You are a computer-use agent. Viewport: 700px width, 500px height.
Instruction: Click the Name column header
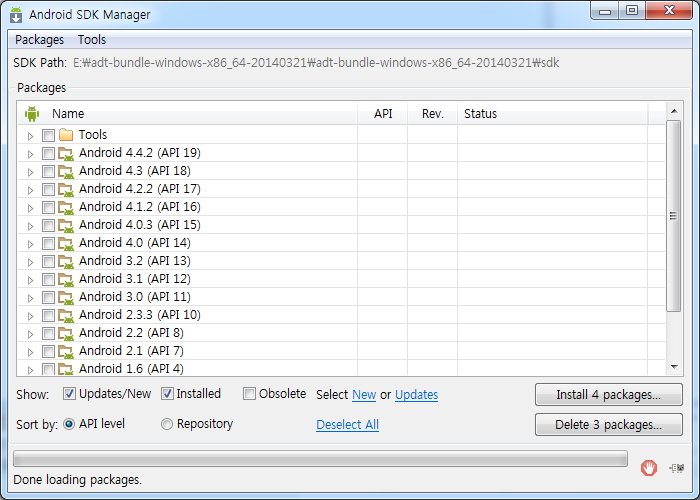coord(188,113)
